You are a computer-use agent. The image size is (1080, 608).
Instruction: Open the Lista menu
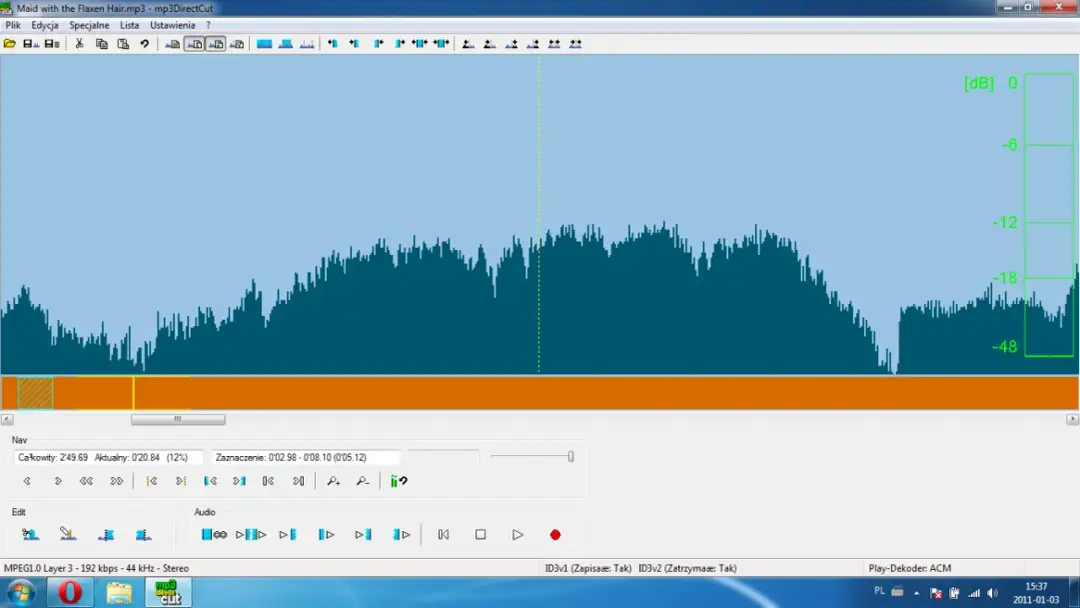point(130,25)
